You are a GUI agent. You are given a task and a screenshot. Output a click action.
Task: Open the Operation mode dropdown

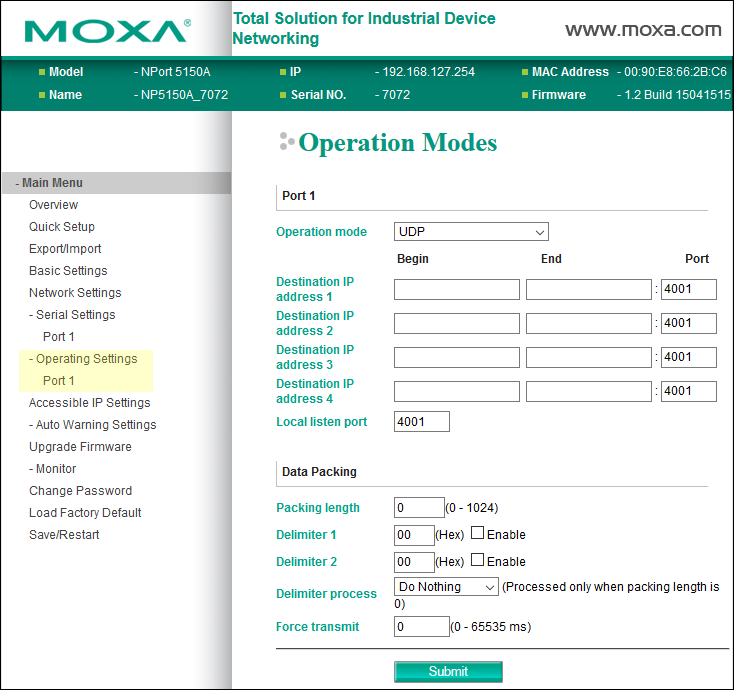pos(471,232)
